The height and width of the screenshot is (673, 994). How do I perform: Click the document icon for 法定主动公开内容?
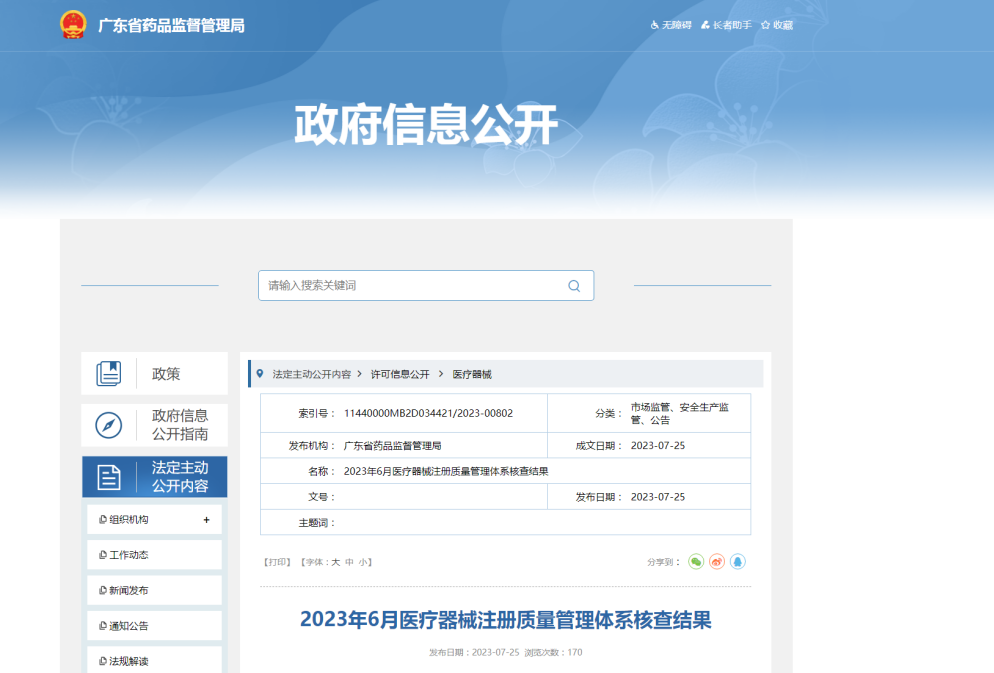(108, 477)
